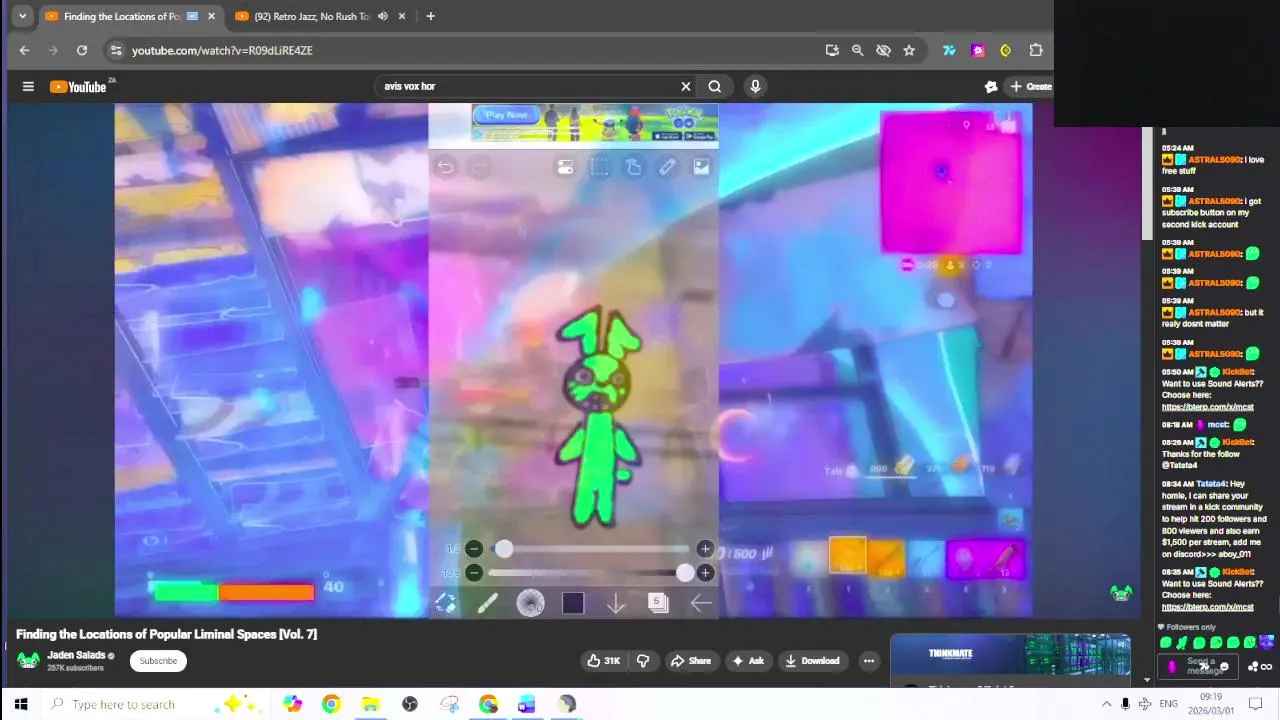Click the undo arrow in drawing overlay

point(446,167)
